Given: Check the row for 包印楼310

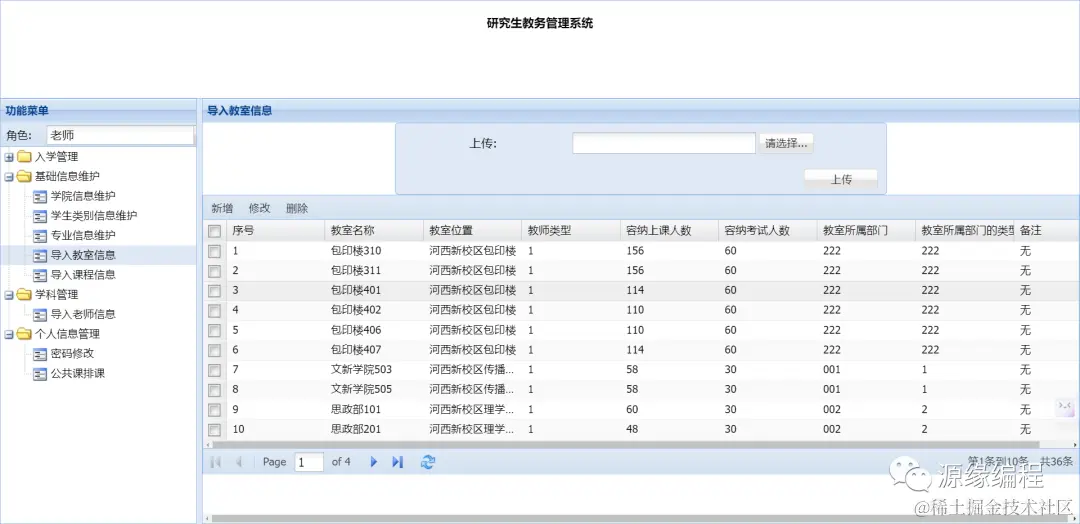Looking at the screenshot, I should [215, 251].
